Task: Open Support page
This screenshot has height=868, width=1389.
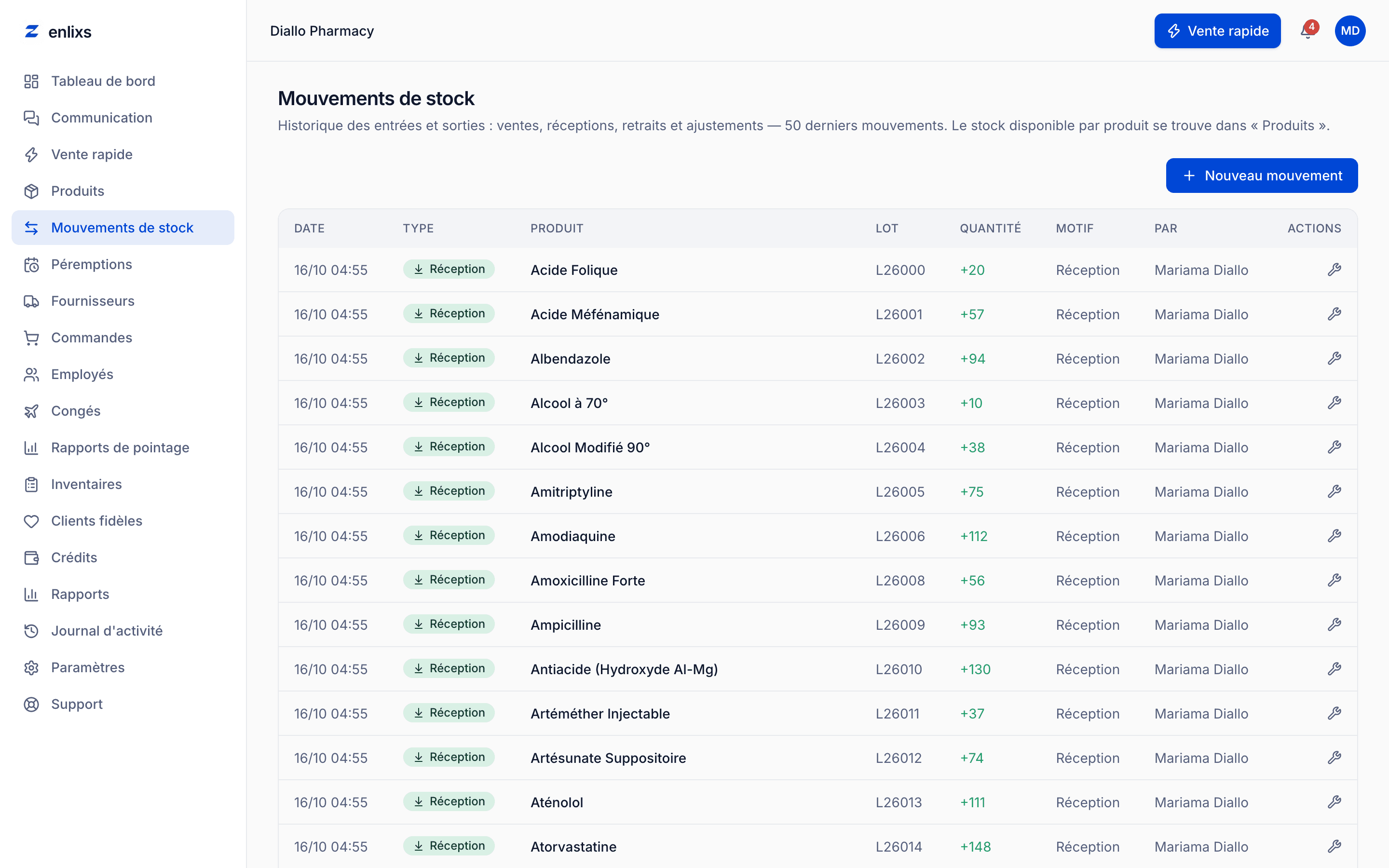Action: click(x=123, y=705)
